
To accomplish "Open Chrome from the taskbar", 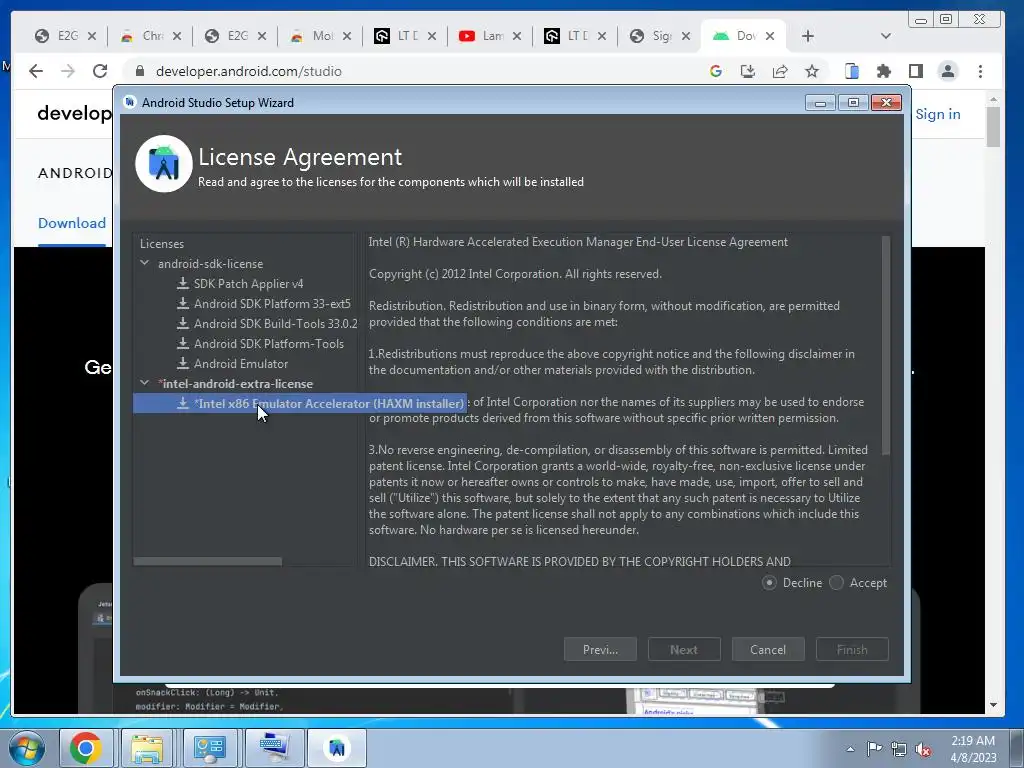I will coord(86,748).
